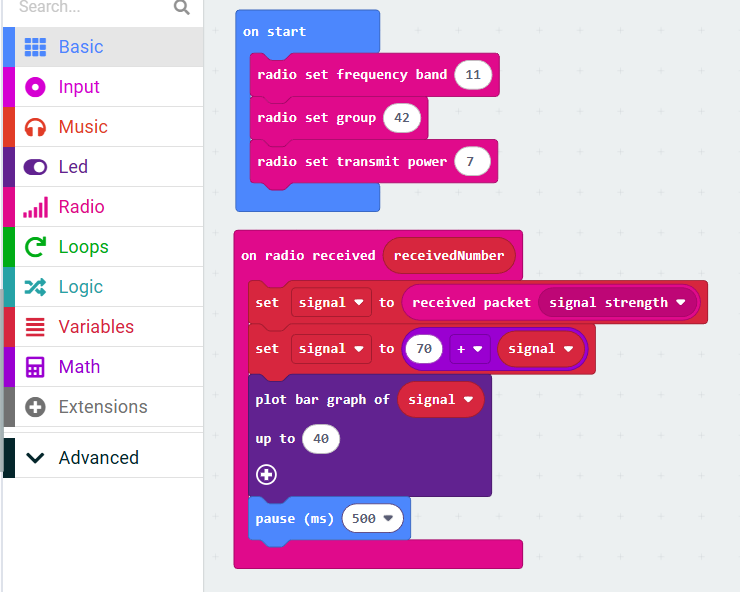This screenshot has width=740, height=592.
Task: Open the Variables category
Action: [95, 327]
